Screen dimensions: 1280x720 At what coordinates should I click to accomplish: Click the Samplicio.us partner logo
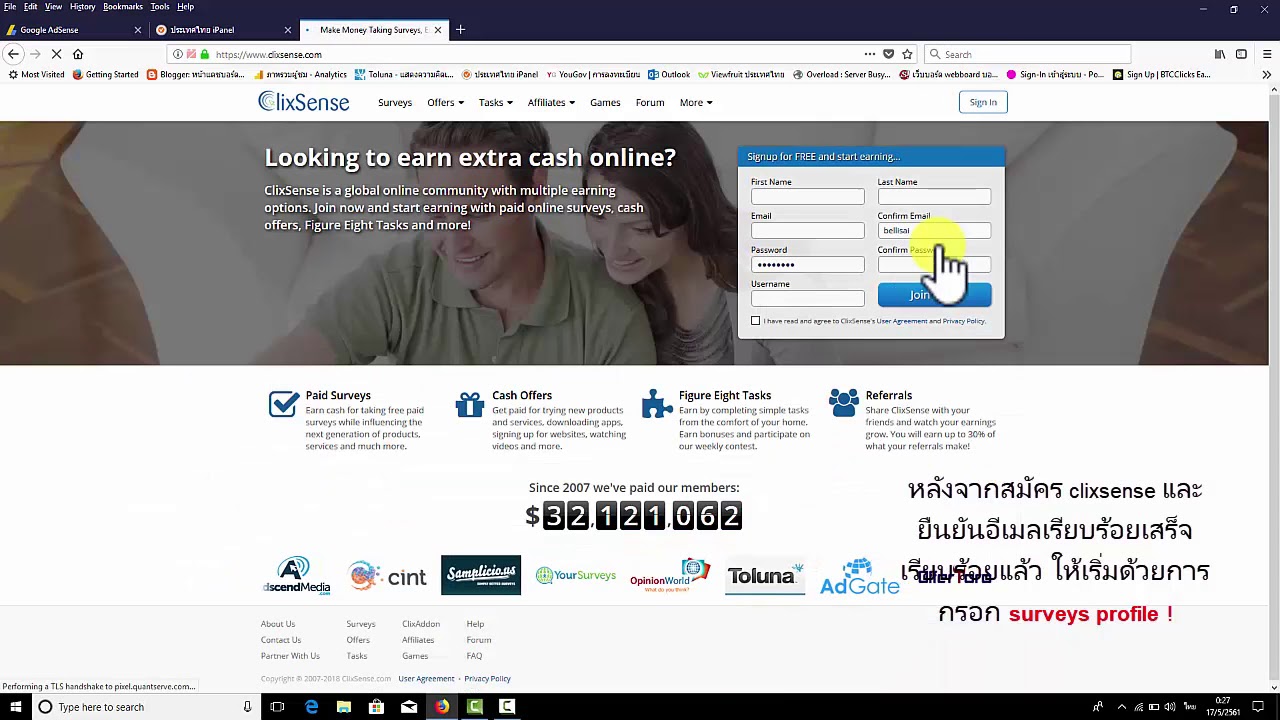click(481, 575)
